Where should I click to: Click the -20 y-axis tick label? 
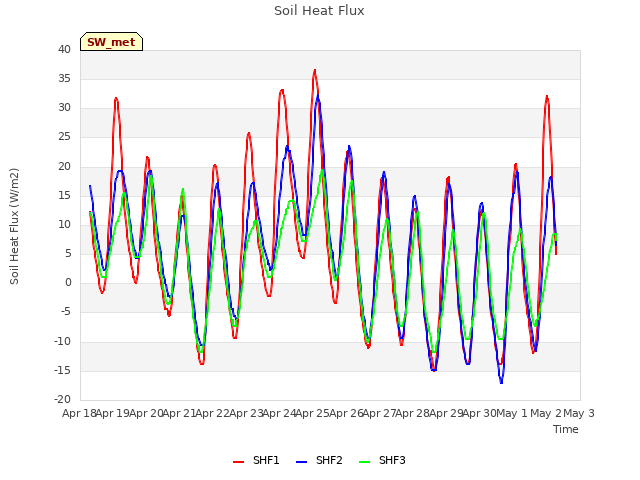pyautogui.click(x=62, y=399)
